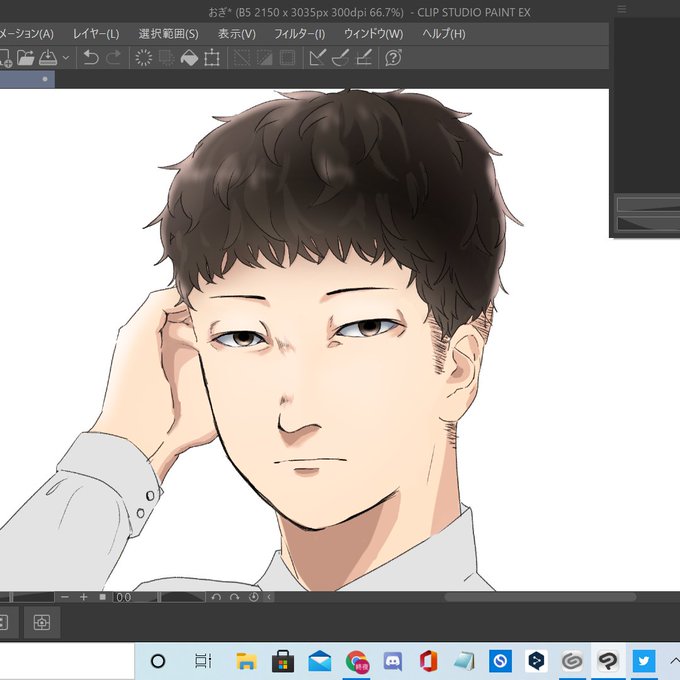680x680 pixels.
Task: Click the Clear (dotted circle) icon
Action: (144, 57)
